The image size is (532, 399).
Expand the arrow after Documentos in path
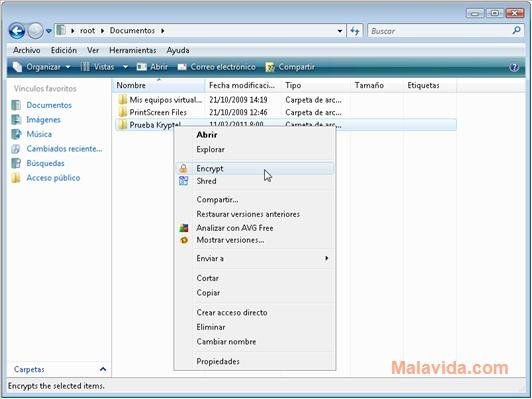163,31
